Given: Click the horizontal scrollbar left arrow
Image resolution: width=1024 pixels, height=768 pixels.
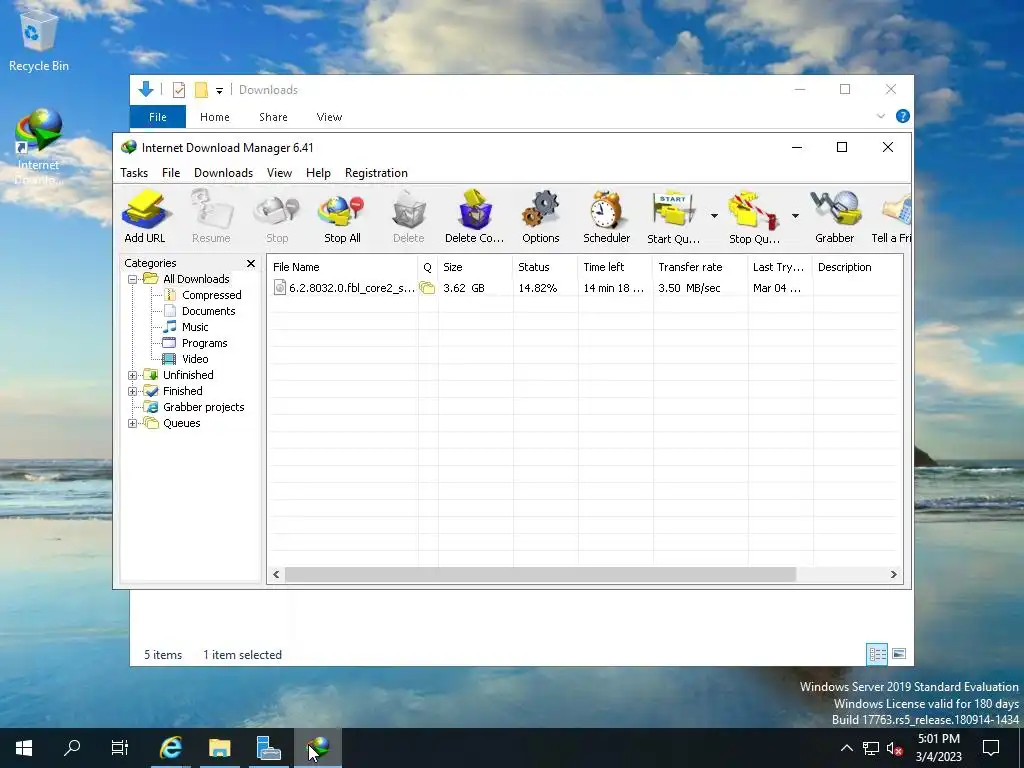Looking at the screenshot, I should pos(276,575).
